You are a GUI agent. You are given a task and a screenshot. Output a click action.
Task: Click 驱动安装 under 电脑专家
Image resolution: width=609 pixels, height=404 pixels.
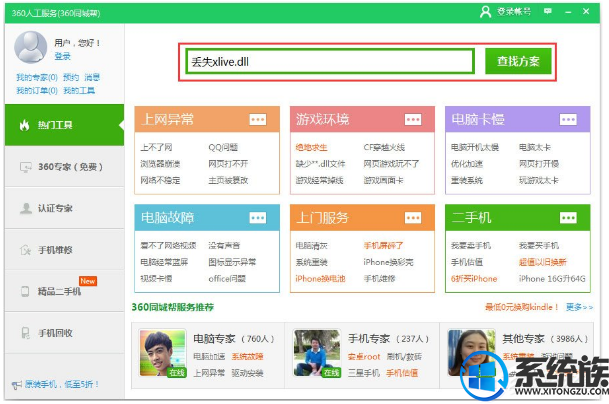(247, 373)
